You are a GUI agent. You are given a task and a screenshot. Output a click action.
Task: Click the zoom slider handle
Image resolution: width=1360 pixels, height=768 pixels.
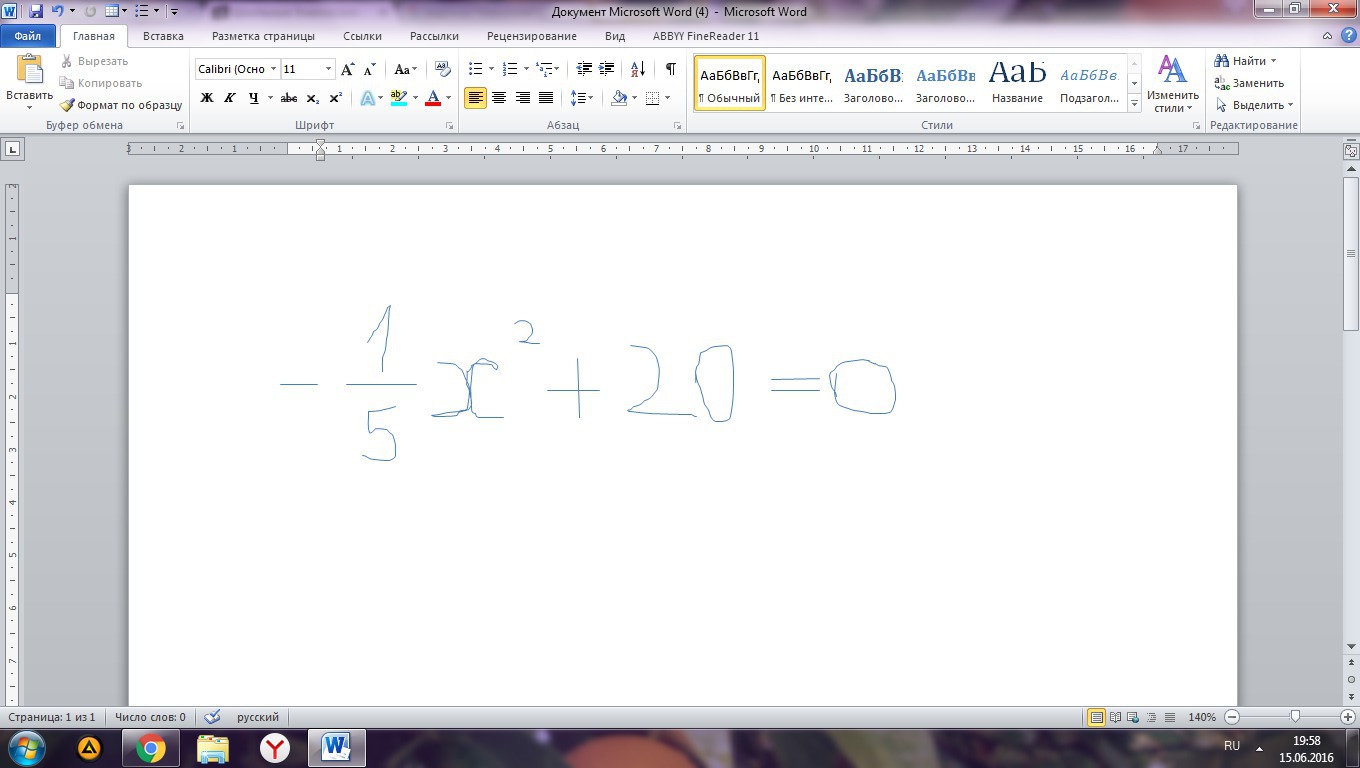[x=1295, y=717]
